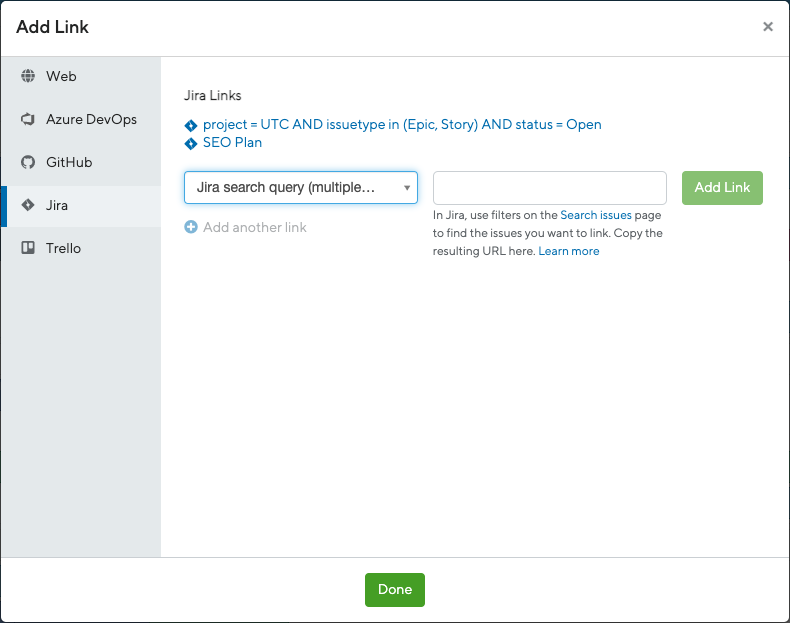This screenshot has width=790, height=623.
Task: Open the GitHub tab label
Action: tap(68, 162)
